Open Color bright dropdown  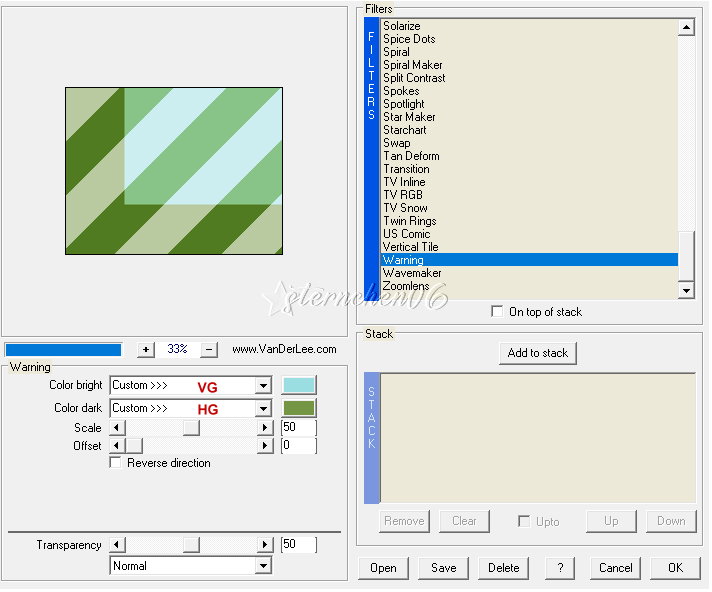(x=263, y=386)
